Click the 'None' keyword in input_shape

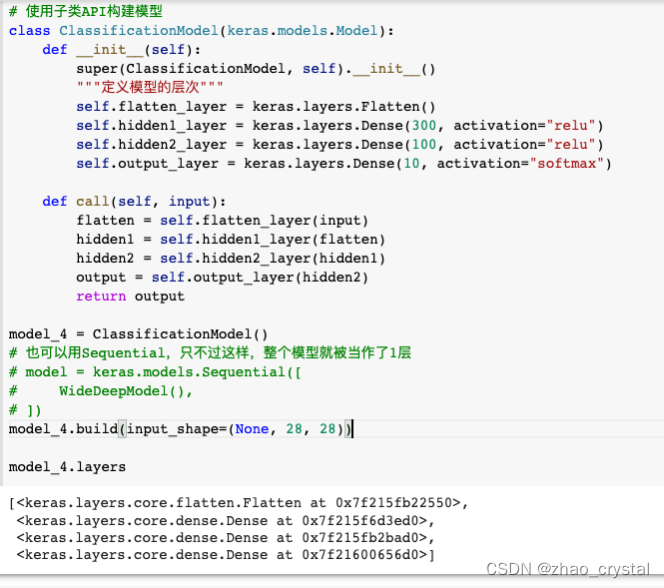pyautogui.click(x=252, y=429)
